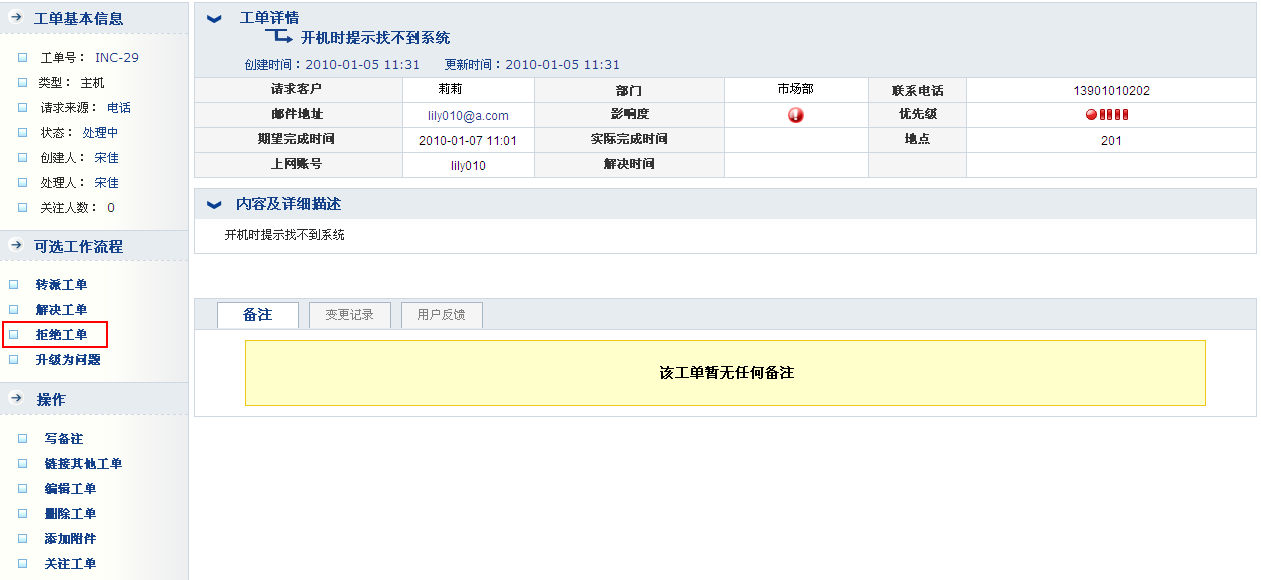Click the 处理中 status value

[101, 133]
